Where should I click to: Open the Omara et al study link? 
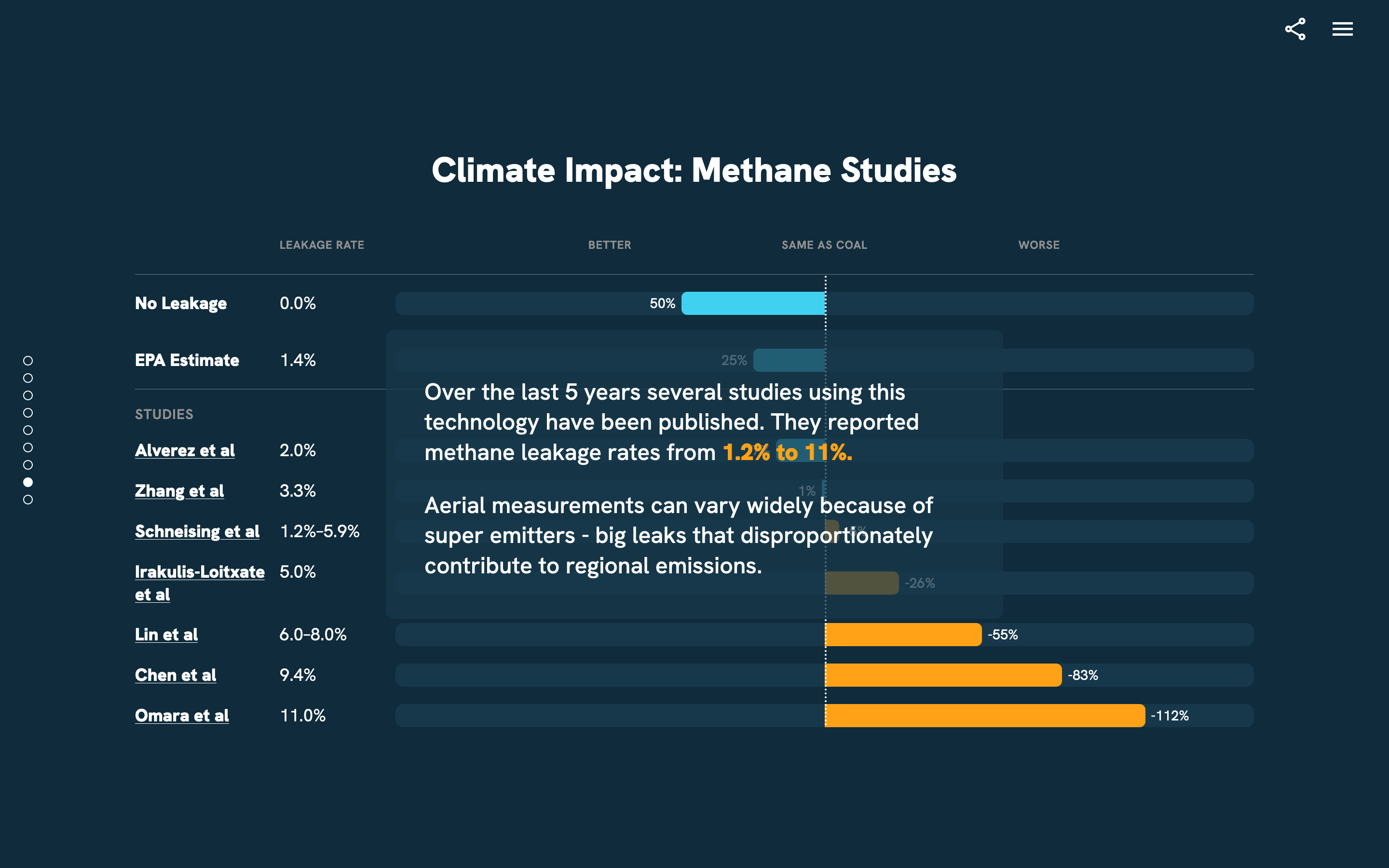181,715
